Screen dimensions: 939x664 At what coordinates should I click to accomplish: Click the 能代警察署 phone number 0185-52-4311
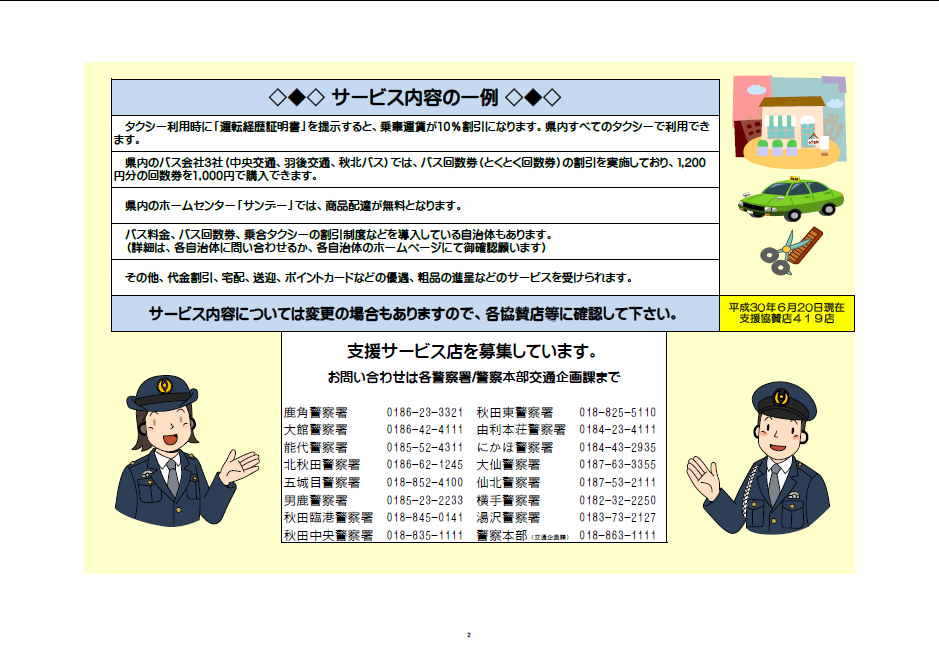pyautogui.click(x=424, y=447)
